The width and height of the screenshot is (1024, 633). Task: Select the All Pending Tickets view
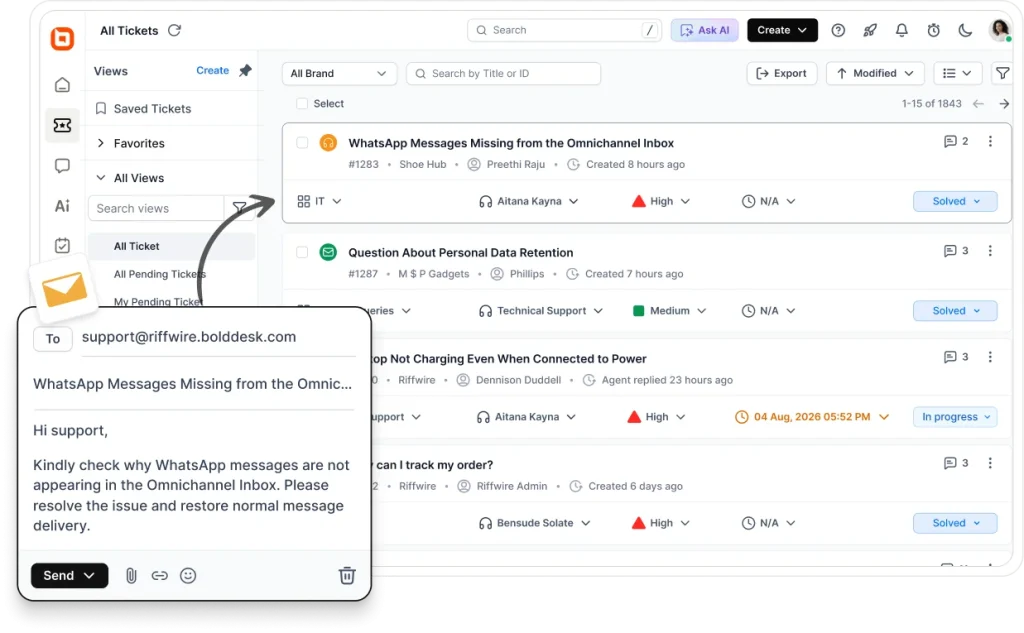click(x=160, y=274)
